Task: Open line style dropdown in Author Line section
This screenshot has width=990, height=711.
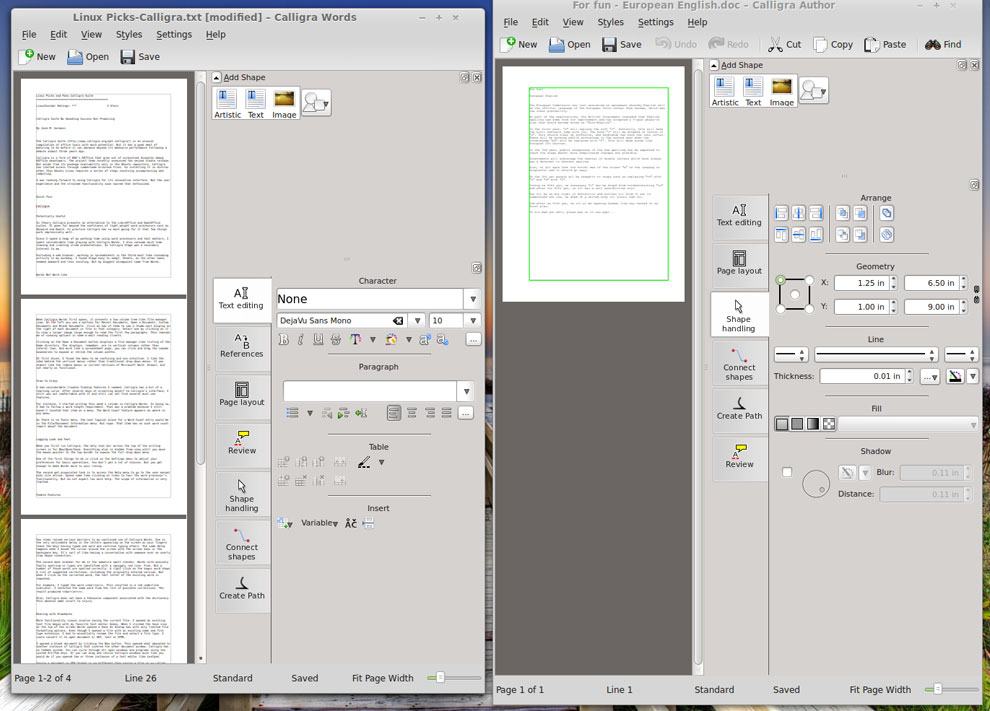Action: tap(874, 355)
